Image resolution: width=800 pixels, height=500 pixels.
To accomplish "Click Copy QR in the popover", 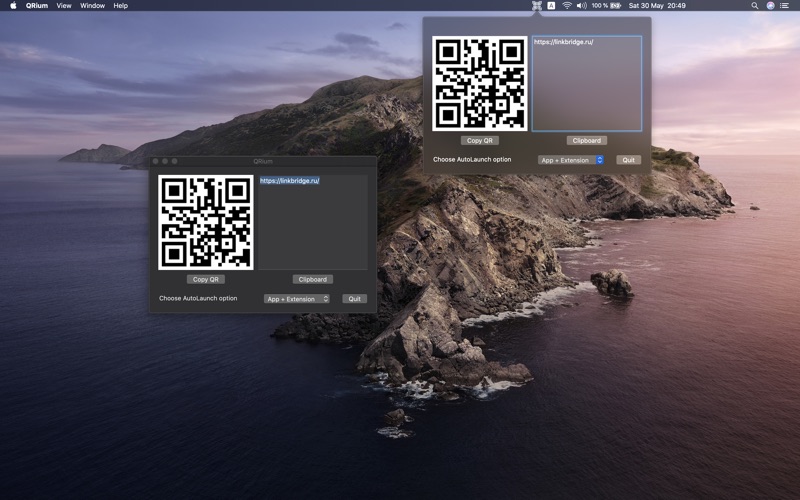I will pyautogui.click(x=480, y=140).
